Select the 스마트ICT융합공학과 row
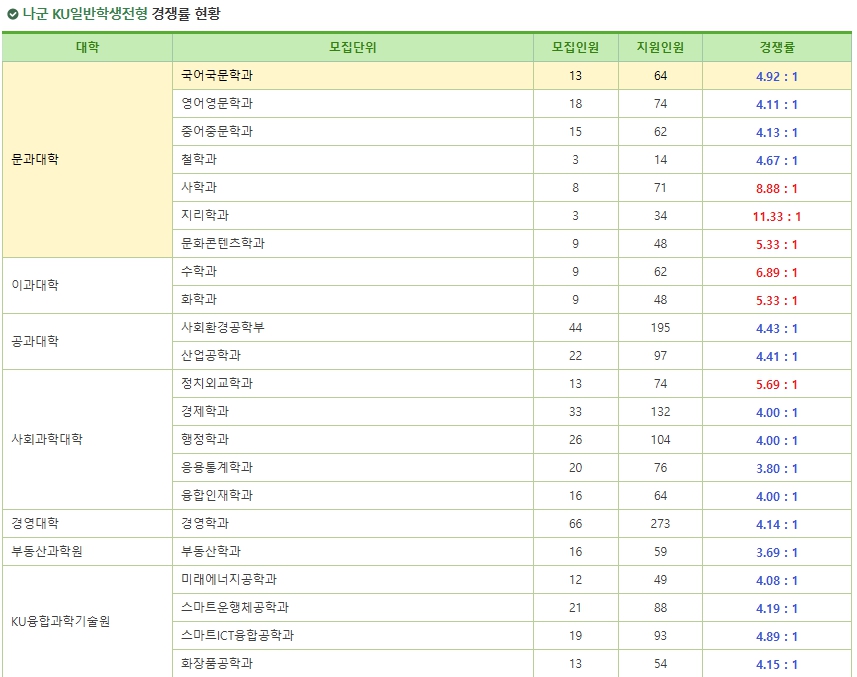 coord(512,635)
